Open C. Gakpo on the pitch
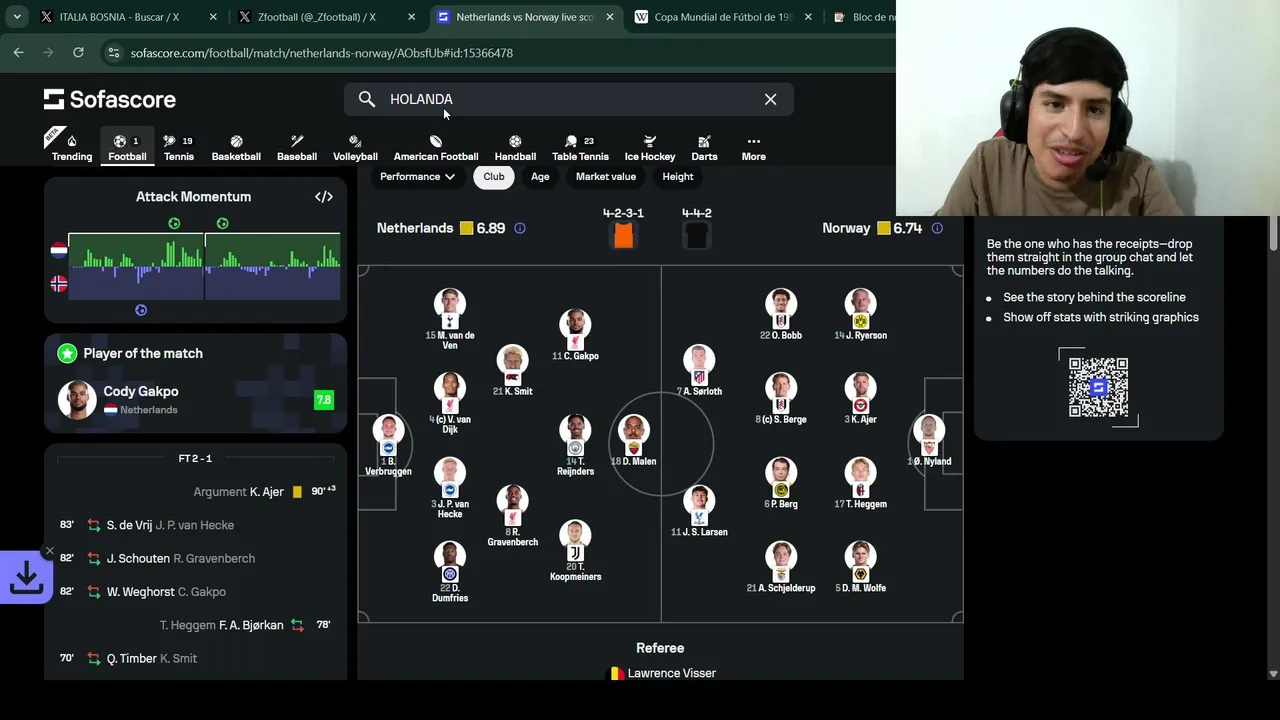The width and height of the screenshot is (1280, 720). [x=575, y=335]
